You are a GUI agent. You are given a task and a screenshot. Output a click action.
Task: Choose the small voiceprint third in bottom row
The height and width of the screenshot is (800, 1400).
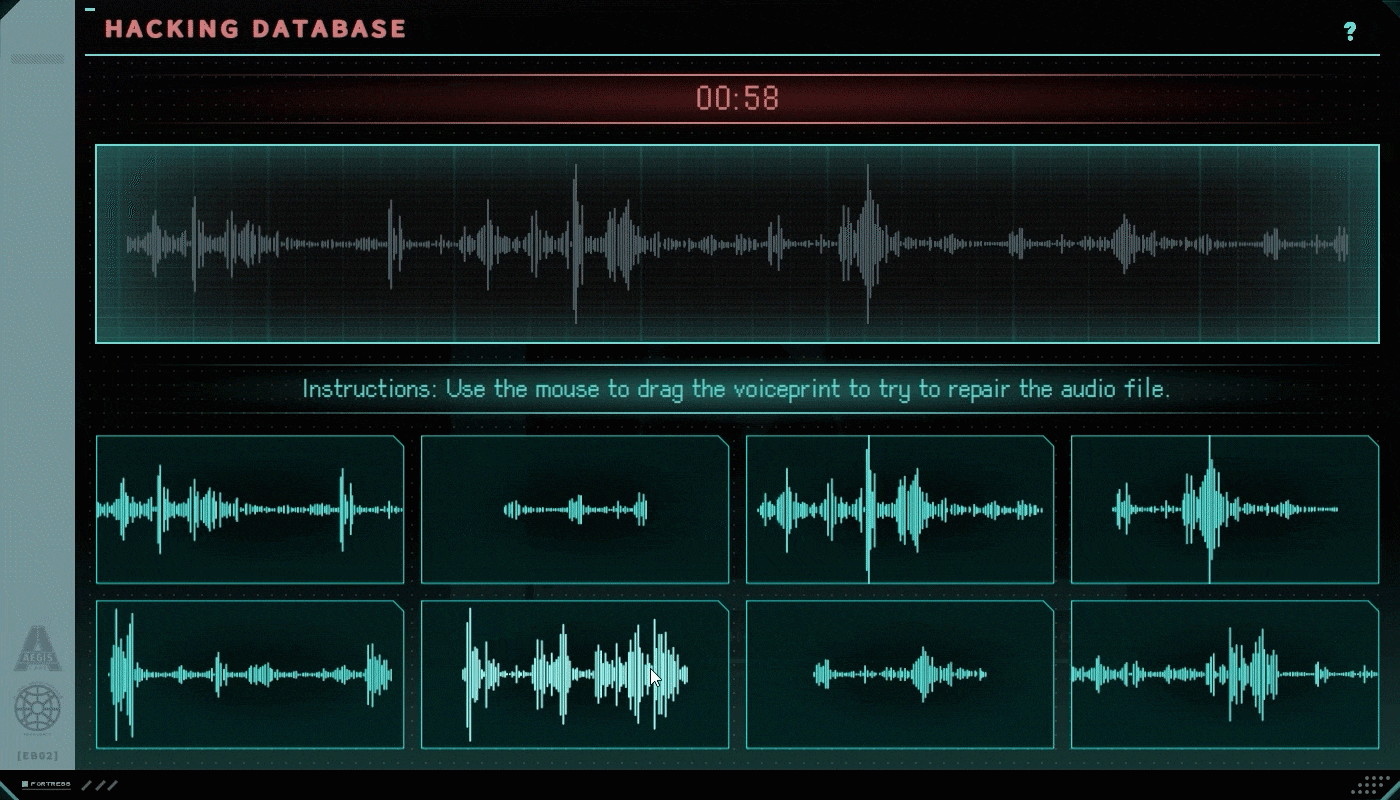(x=900, y=674)
